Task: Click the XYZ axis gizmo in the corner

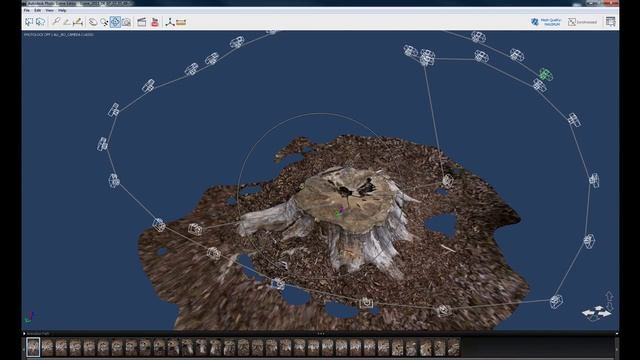Action: [x=29, y=317]
